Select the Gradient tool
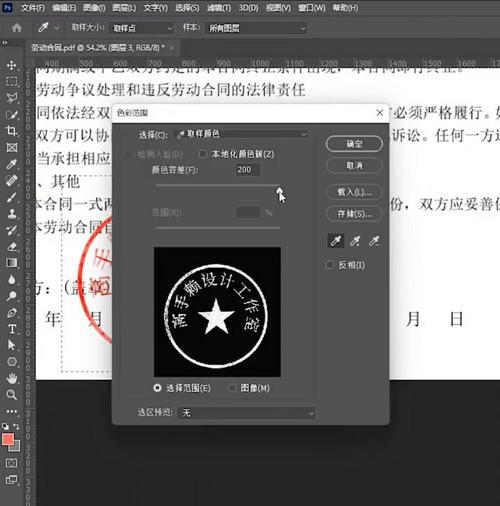This screenshot has width=500, height=506. click(12, 263)
